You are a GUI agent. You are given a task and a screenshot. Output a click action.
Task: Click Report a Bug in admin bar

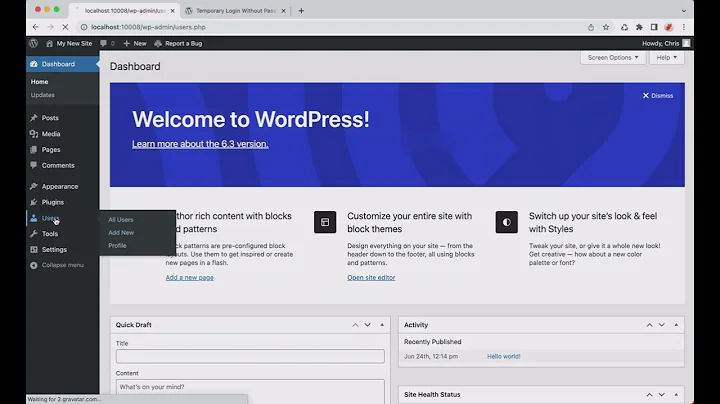pyautogui.click(x=178, y=43)
